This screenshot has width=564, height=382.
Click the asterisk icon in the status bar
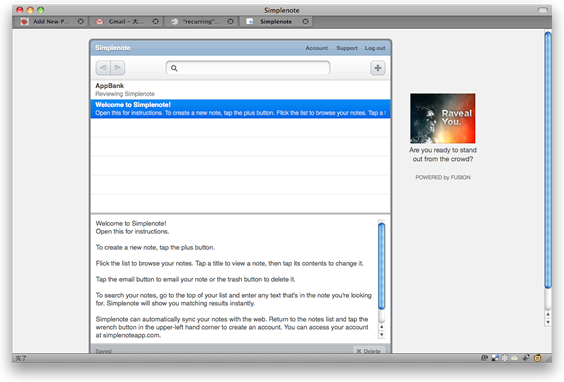click(x=505, y=358)
